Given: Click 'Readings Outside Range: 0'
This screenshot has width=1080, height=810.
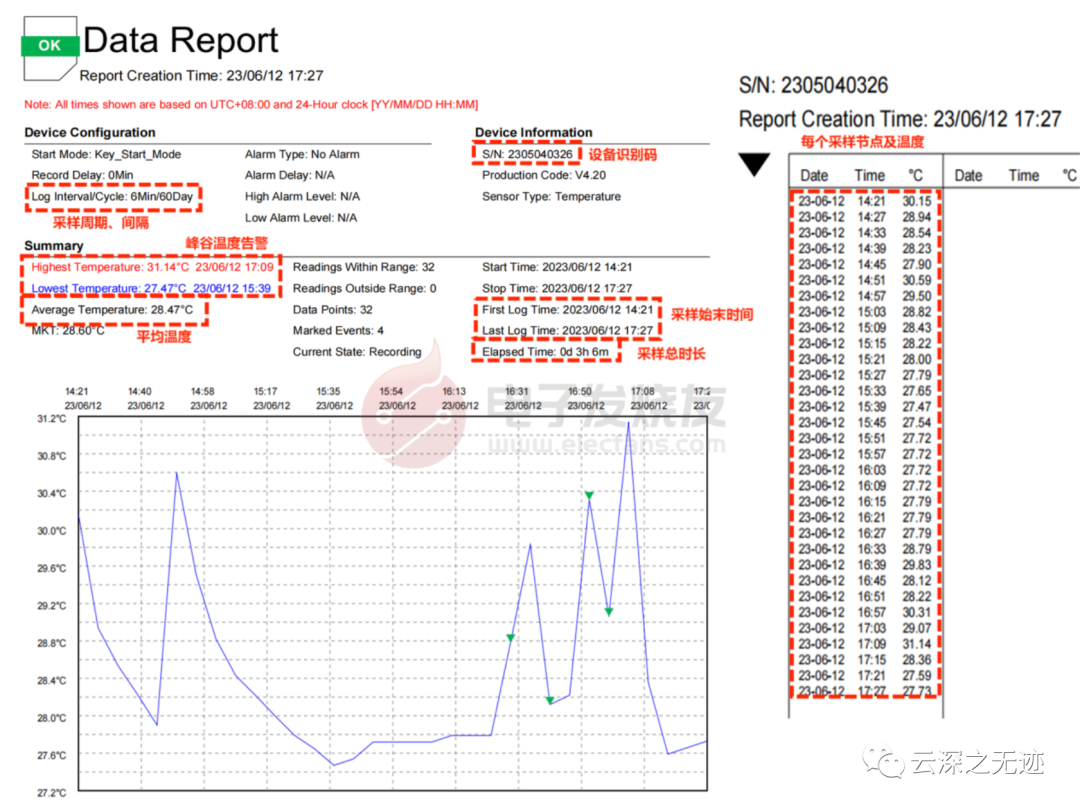Looking at the screenshot, I should [364, 289].
